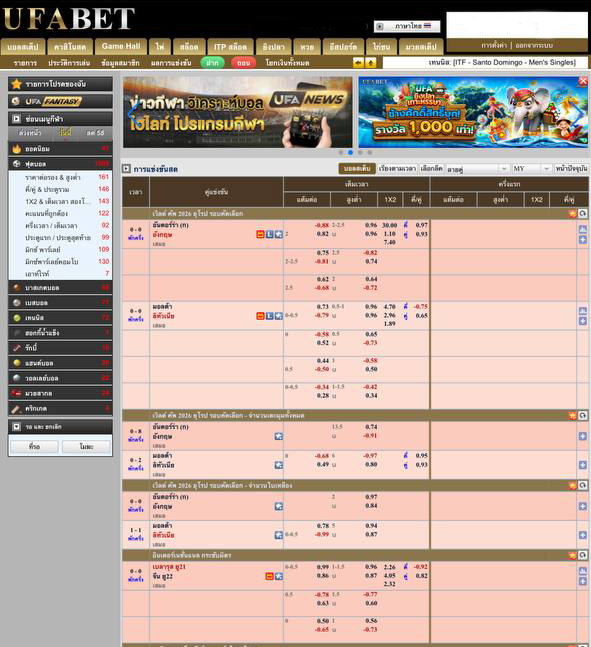Expand the ice hockey category row
This screenshot has height=647, width=591.
pyautogui.click(x=60, y=333)
